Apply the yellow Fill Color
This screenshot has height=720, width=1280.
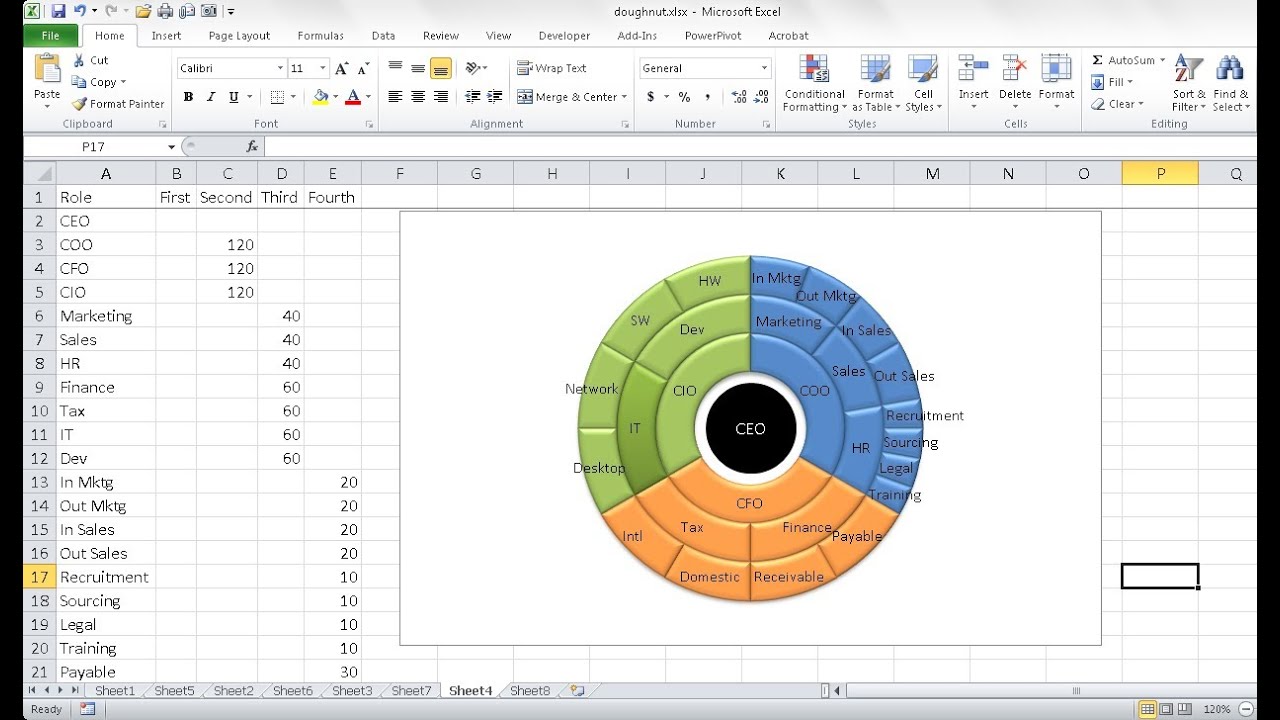[x=320, y=97]
